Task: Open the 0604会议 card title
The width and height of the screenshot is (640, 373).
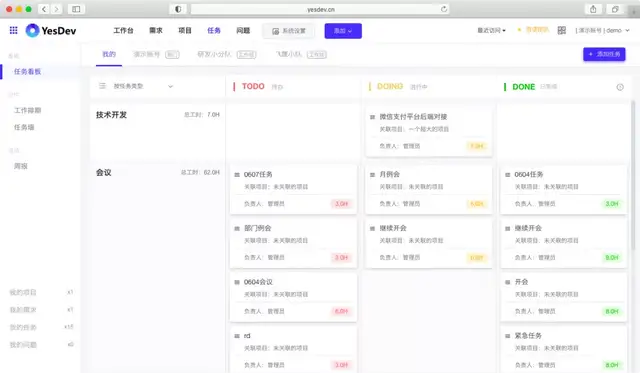Action: (x=258, y=282)
